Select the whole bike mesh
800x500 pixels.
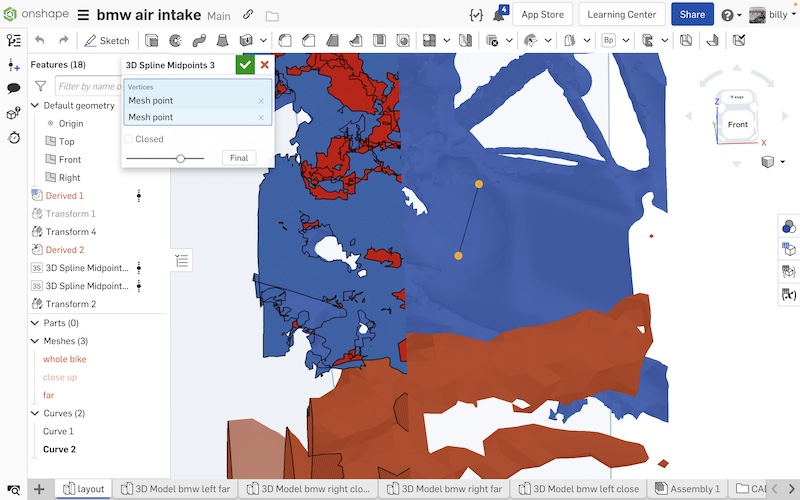[x=64, y=359]
